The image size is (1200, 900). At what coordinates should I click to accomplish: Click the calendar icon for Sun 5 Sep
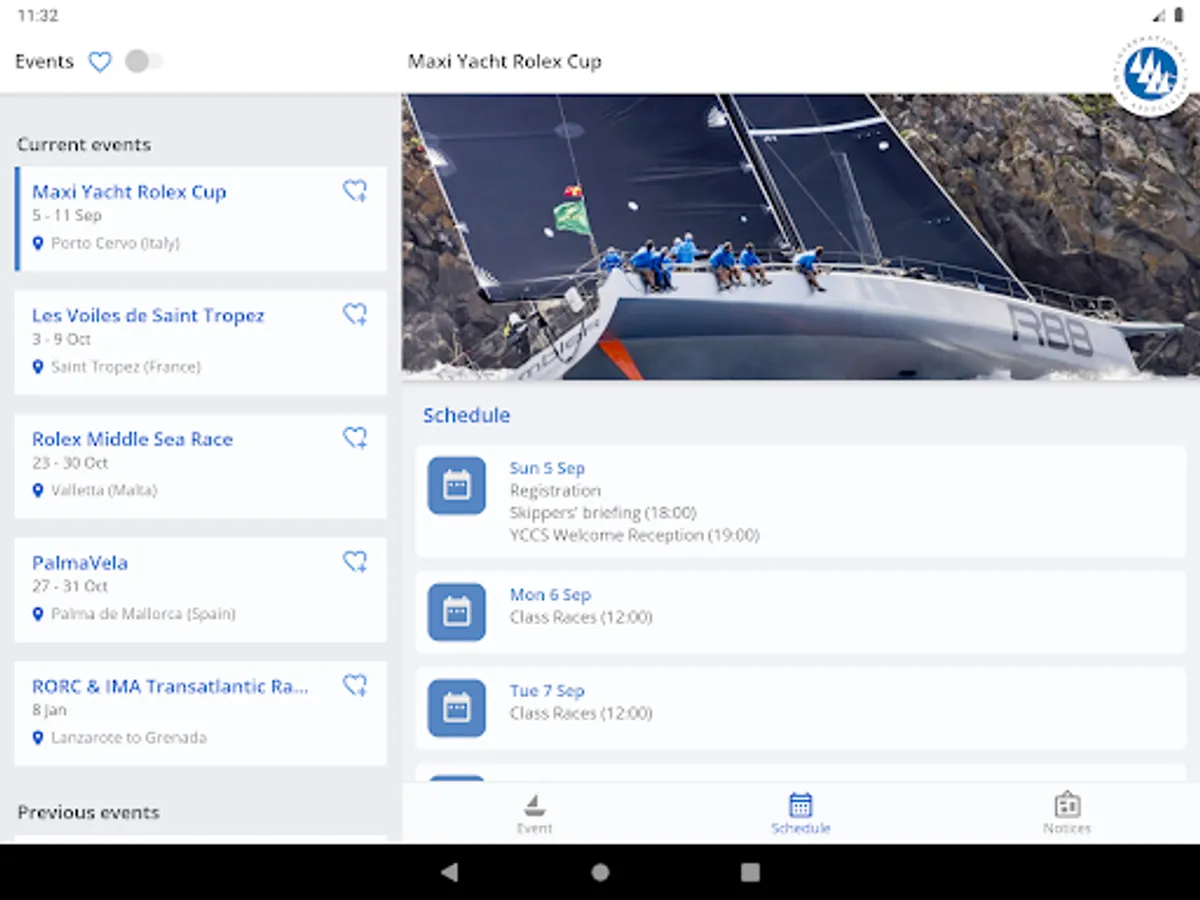tap(457, 486)
